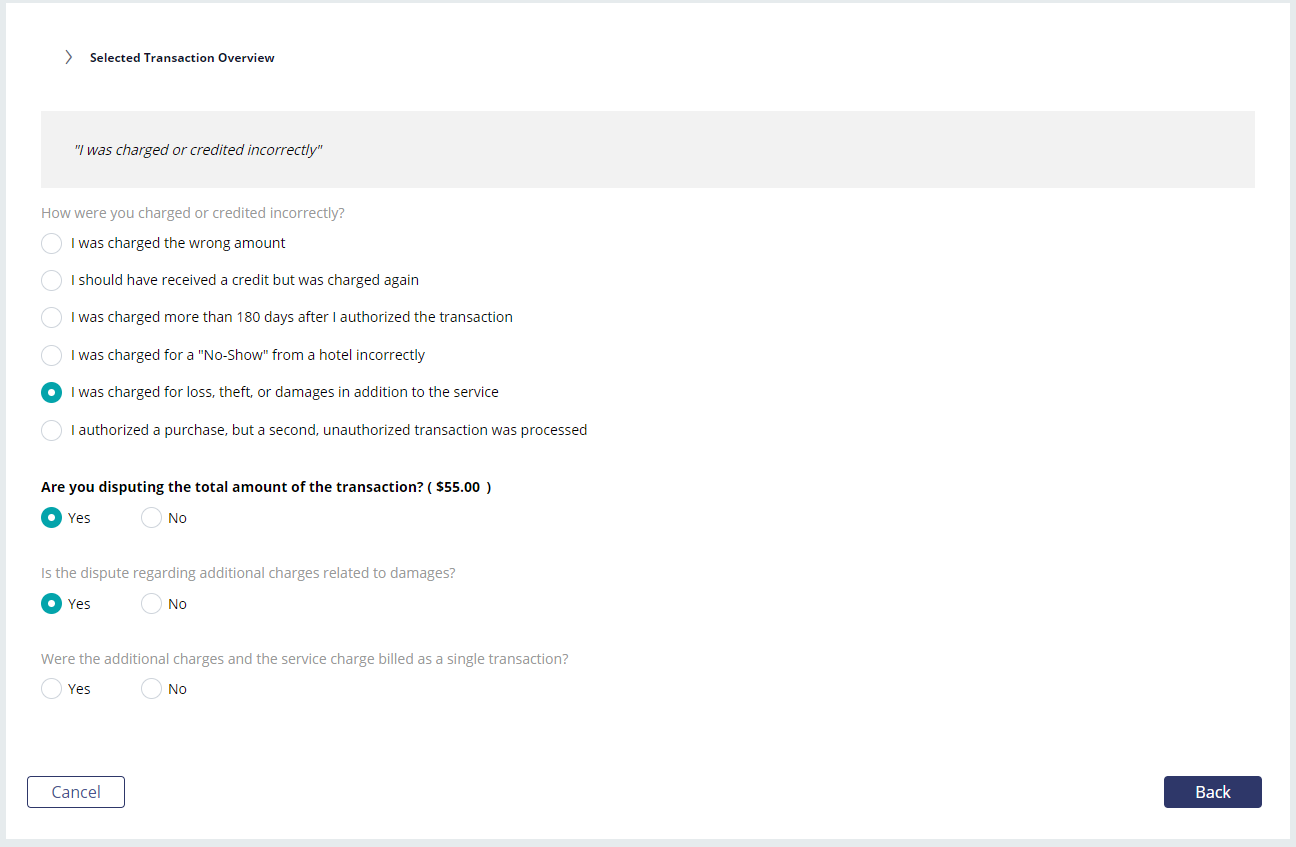
Task: Select Yes for single transaction billing
Action: point(51,689)
